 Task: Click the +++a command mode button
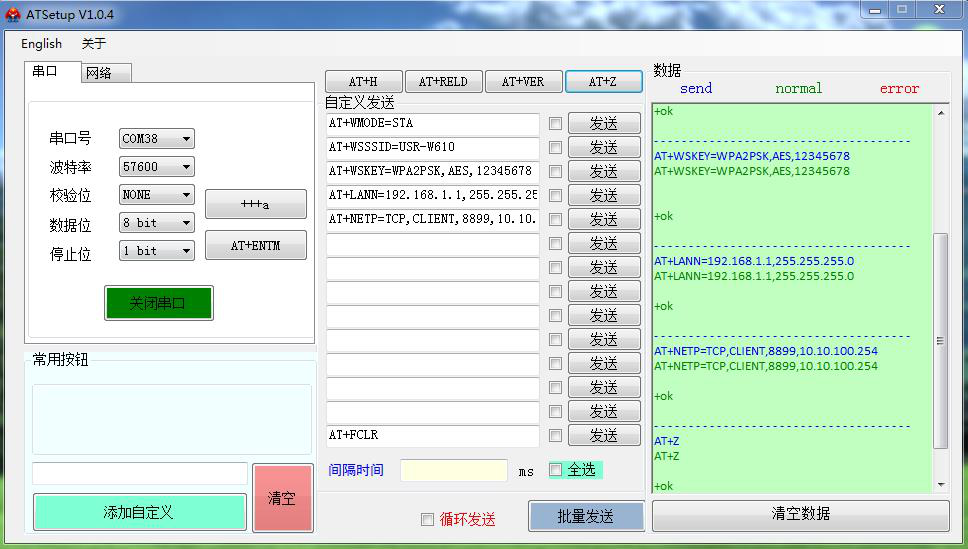pyautogui.click(x=255, y=204)
